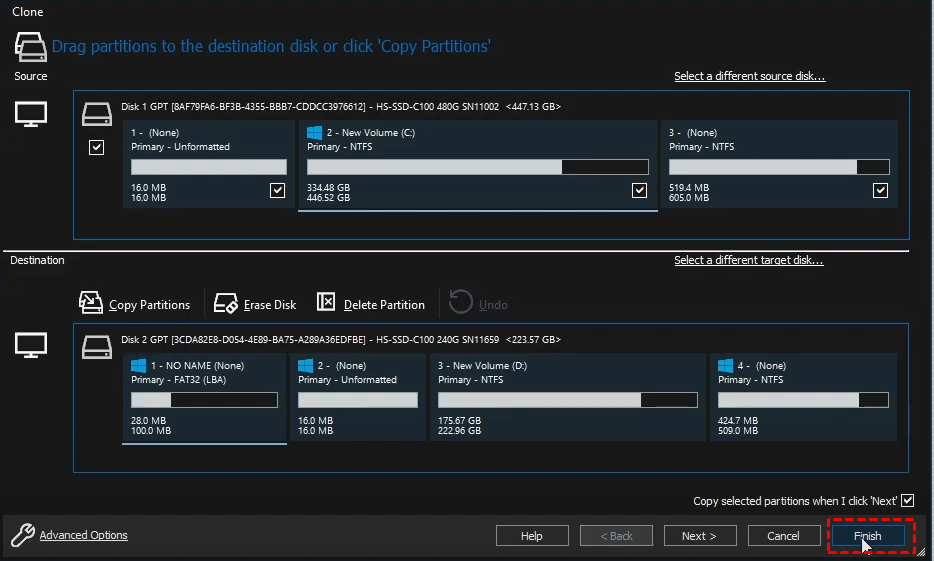The height and width of the screenshot is (561, 934).
Task: Click the Disk 1 source drive icon
Action: tap(97, 113)
